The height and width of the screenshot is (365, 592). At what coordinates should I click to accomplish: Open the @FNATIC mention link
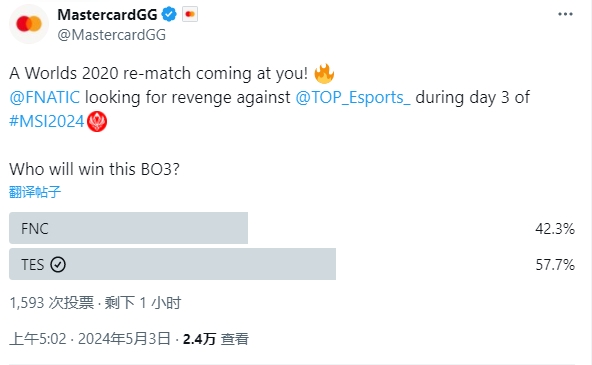point(45,97)
